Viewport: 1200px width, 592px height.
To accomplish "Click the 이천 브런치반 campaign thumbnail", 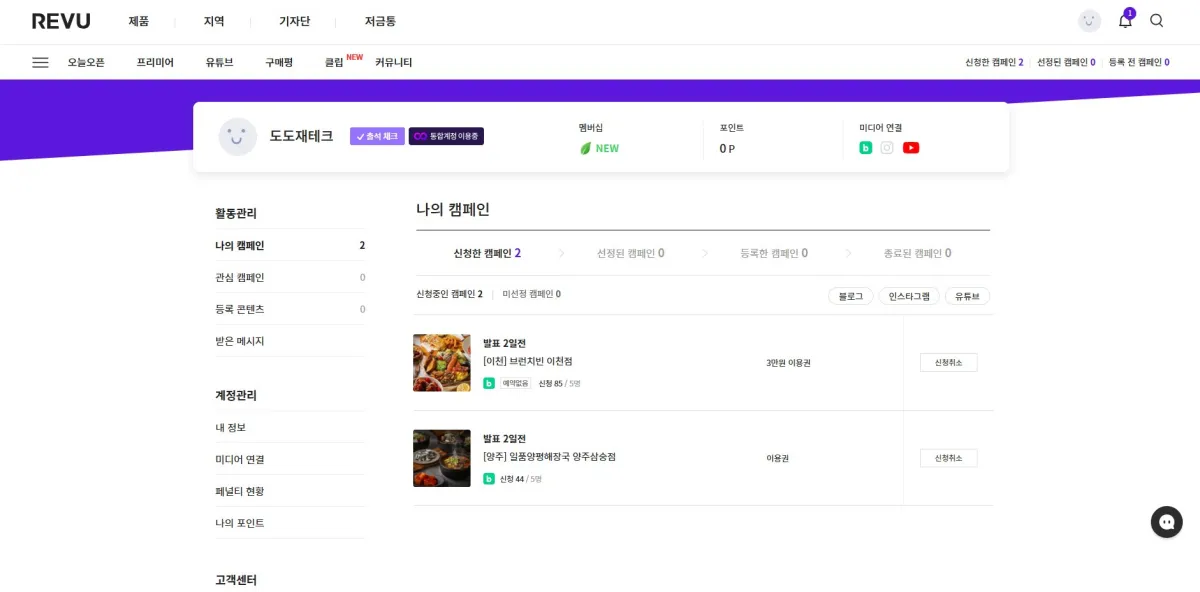I will click(x=442, y=362).
